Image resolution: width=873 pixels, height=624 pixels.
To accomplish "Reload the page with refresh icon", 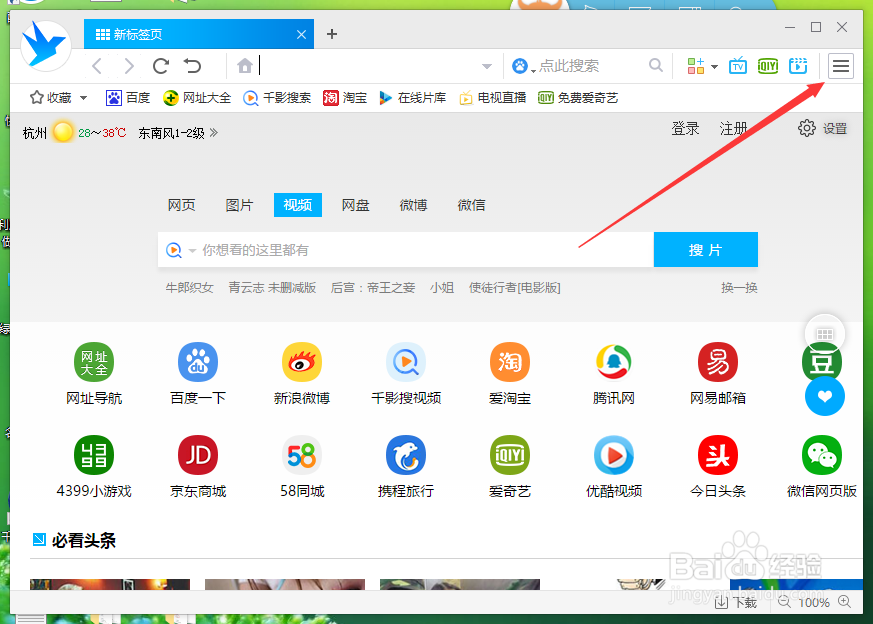I will tap(161, 66).
